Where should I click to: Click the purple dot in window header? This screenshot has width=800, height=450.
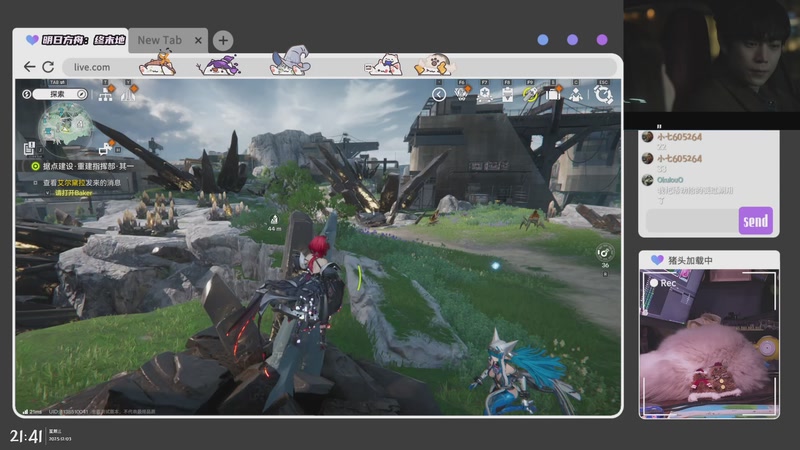602,40
